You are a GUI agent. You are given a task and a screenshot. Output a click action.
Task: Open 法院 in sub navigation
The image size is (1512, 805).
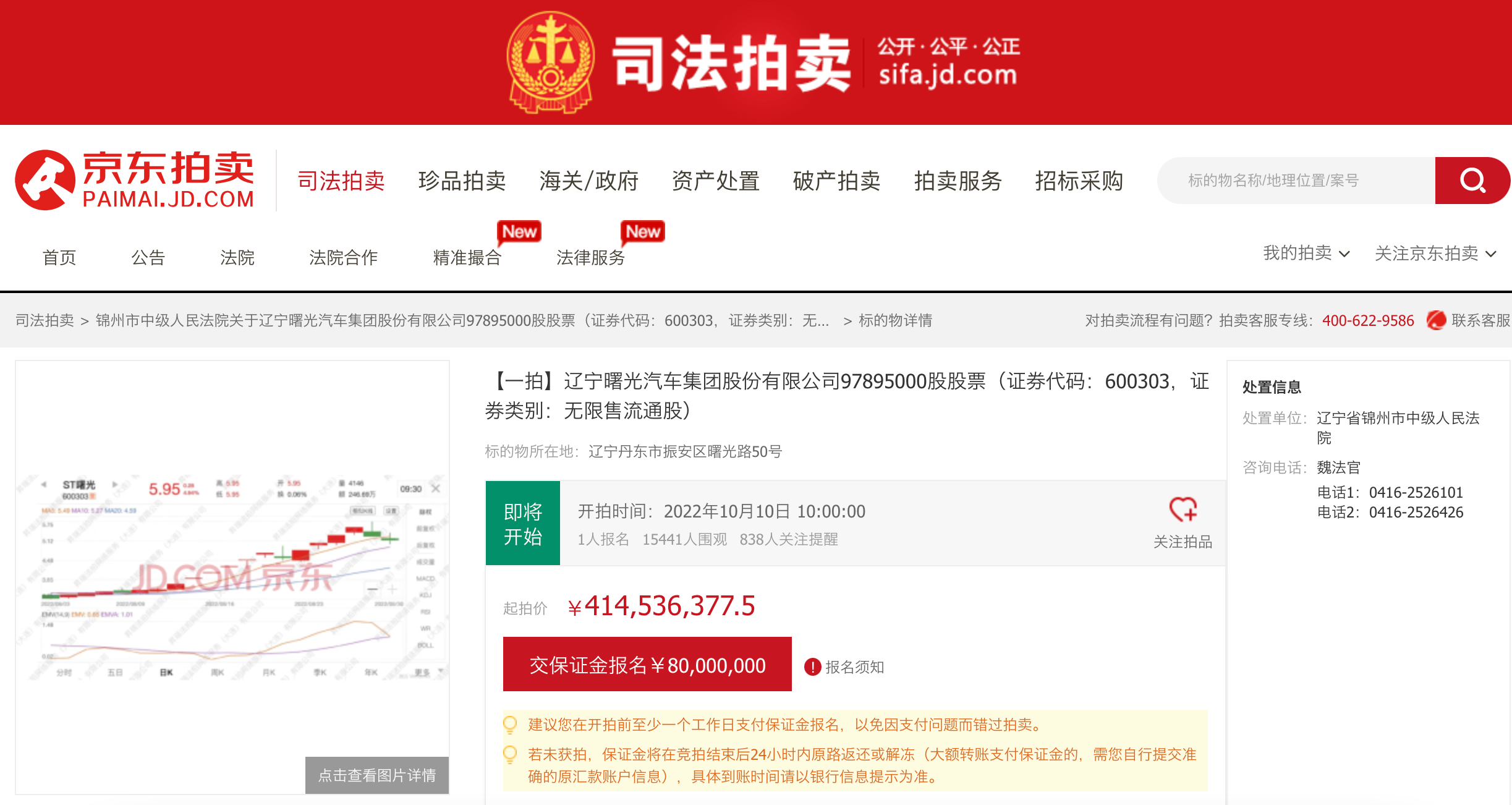point(237,257)
